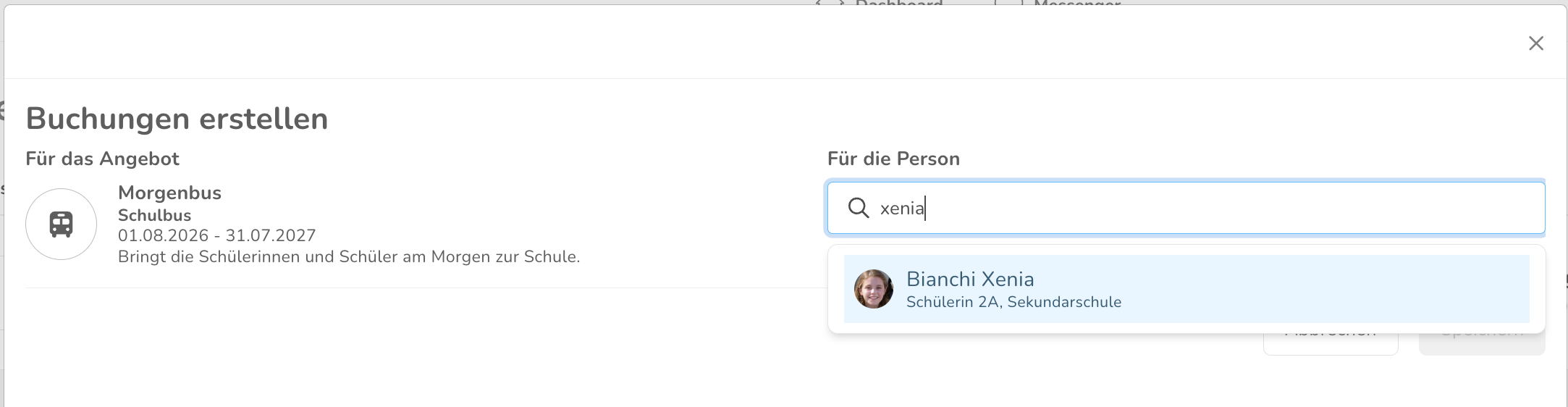Select Bianchi Xenia from the suggestions

1186,289
